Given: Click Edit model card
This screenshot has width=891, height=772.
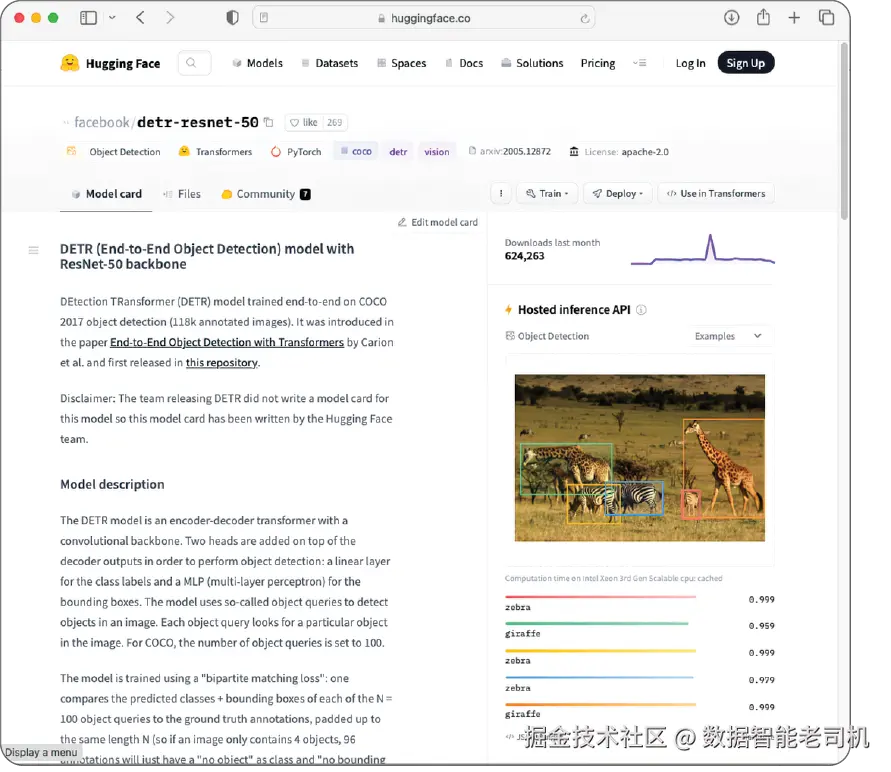Looking at the screenshot, I should pos(438,222).
